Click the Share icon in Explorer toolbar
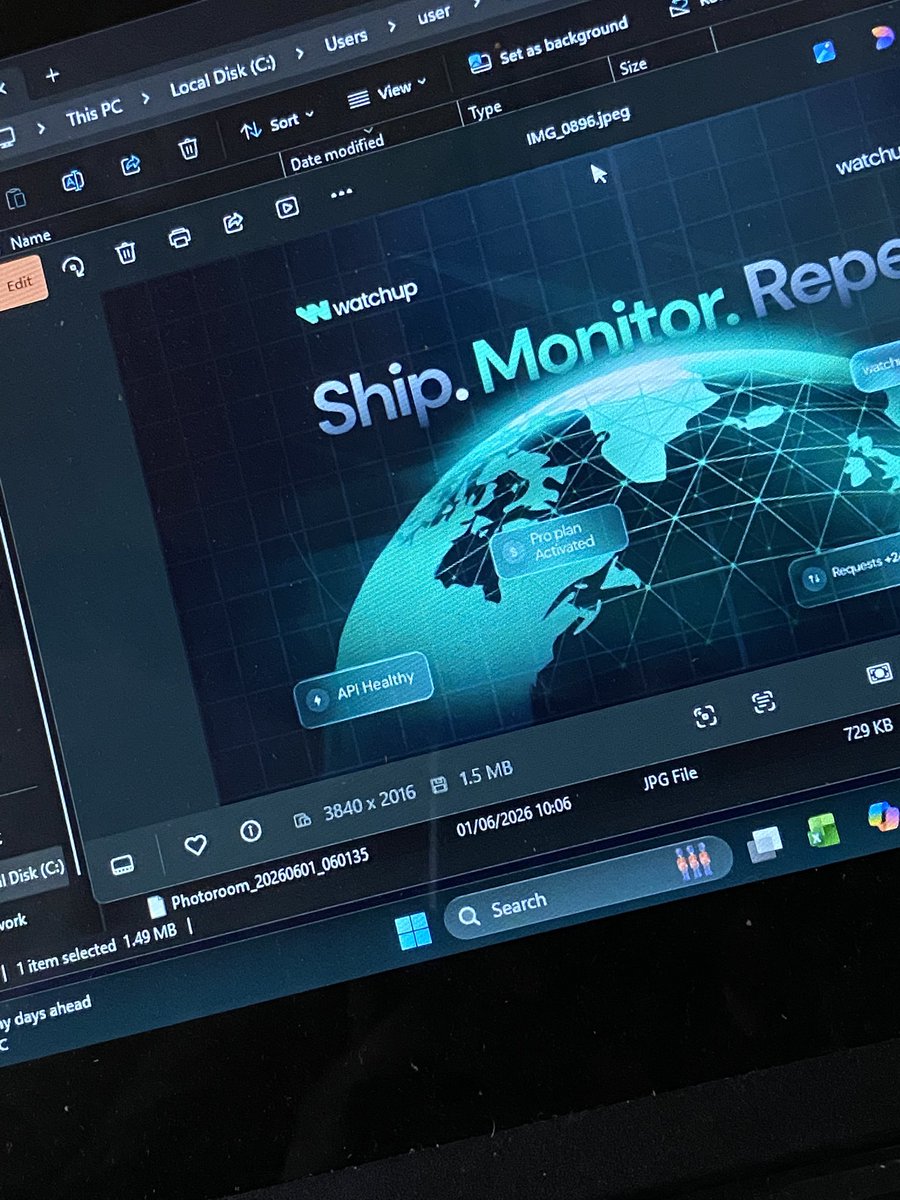The height and width of the screenshot is (1200, 900). point(131,165)
